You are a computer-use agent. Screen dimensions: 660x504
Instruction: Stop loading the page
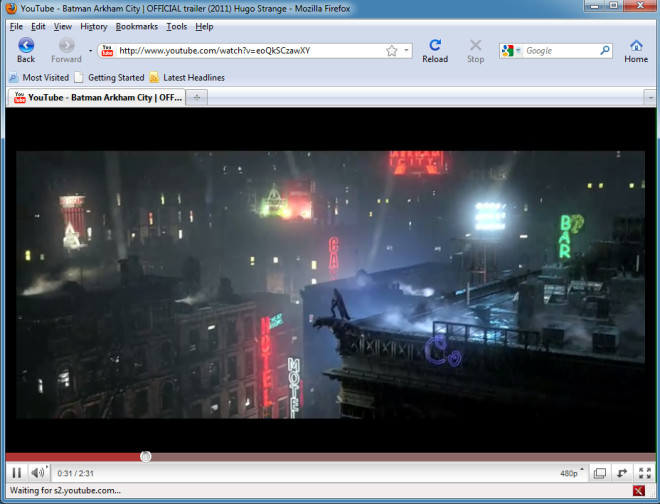point(475,51)
